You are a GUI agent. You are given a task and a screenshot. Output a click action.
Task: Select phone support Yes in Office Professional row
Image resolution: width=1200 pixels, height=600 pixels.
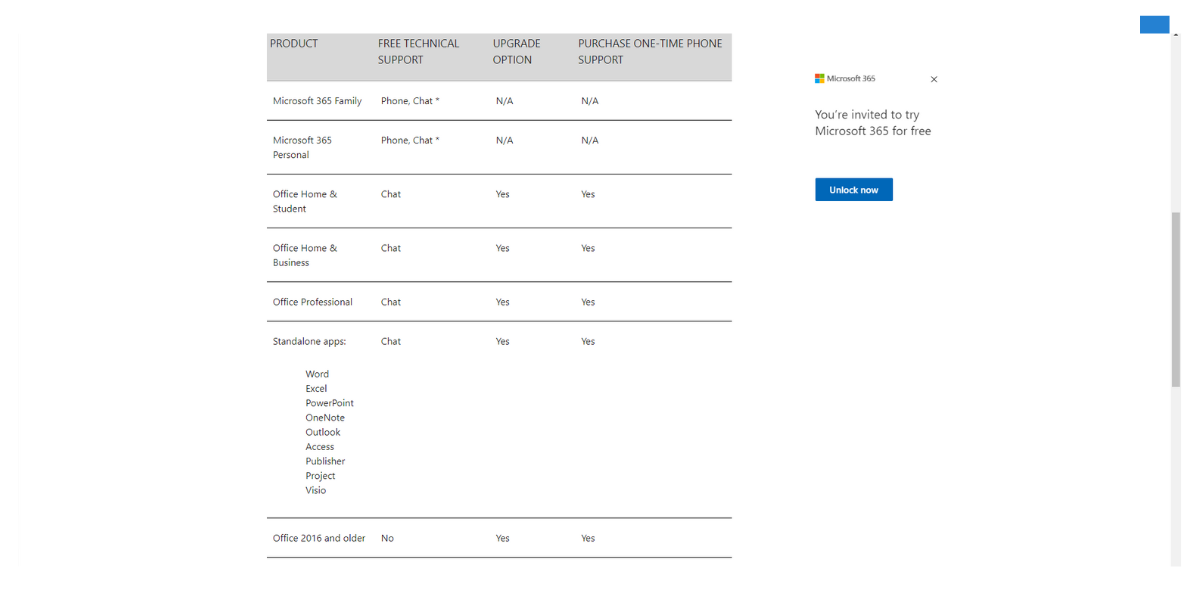click(588, 302)
